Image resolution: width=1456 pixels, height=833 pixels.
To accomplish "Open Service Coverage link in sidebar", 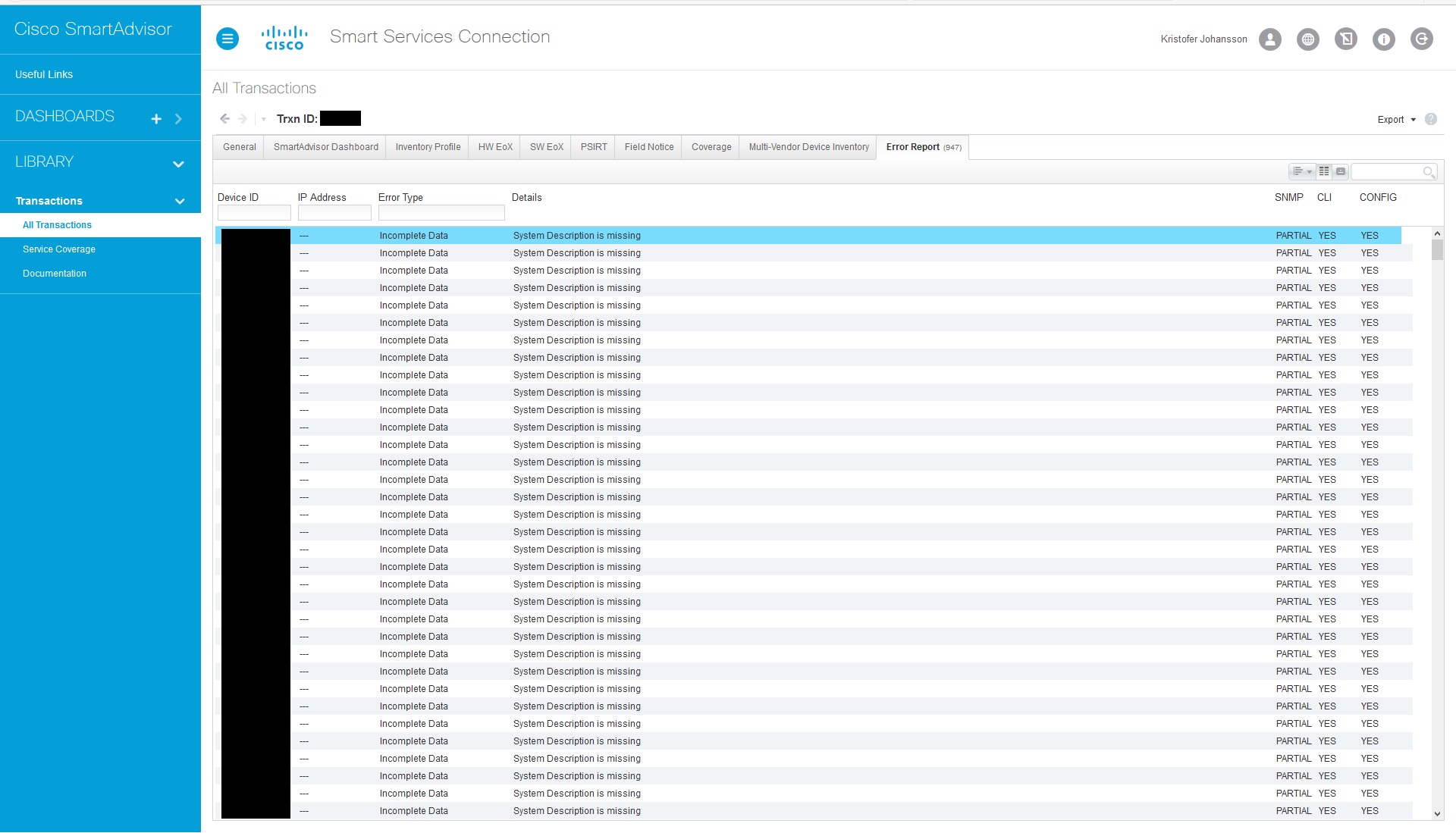I will tap(59, 249).
